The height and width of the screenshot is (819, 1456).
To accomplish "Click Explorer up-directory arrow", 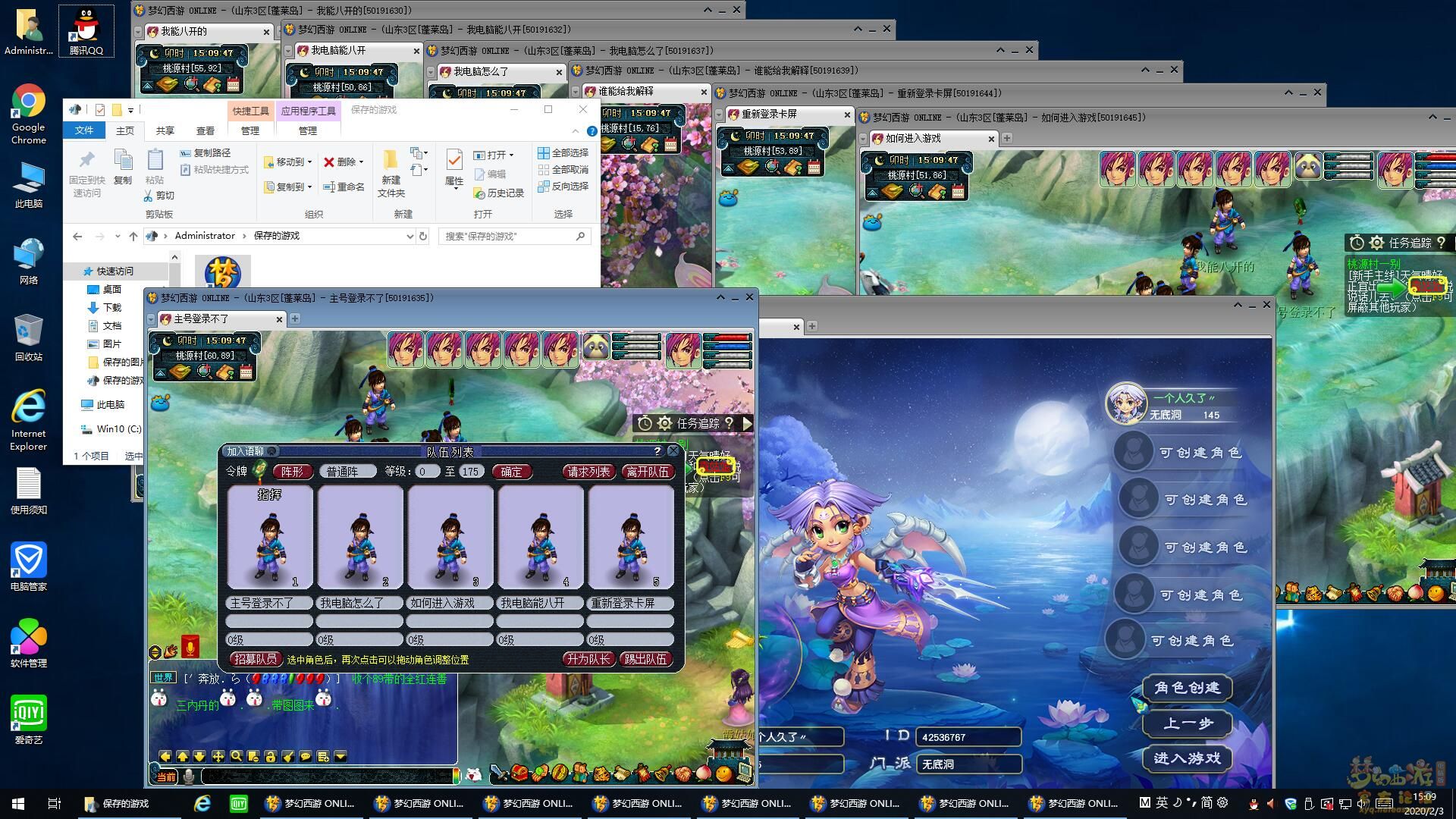I will (x=133, y=236).
